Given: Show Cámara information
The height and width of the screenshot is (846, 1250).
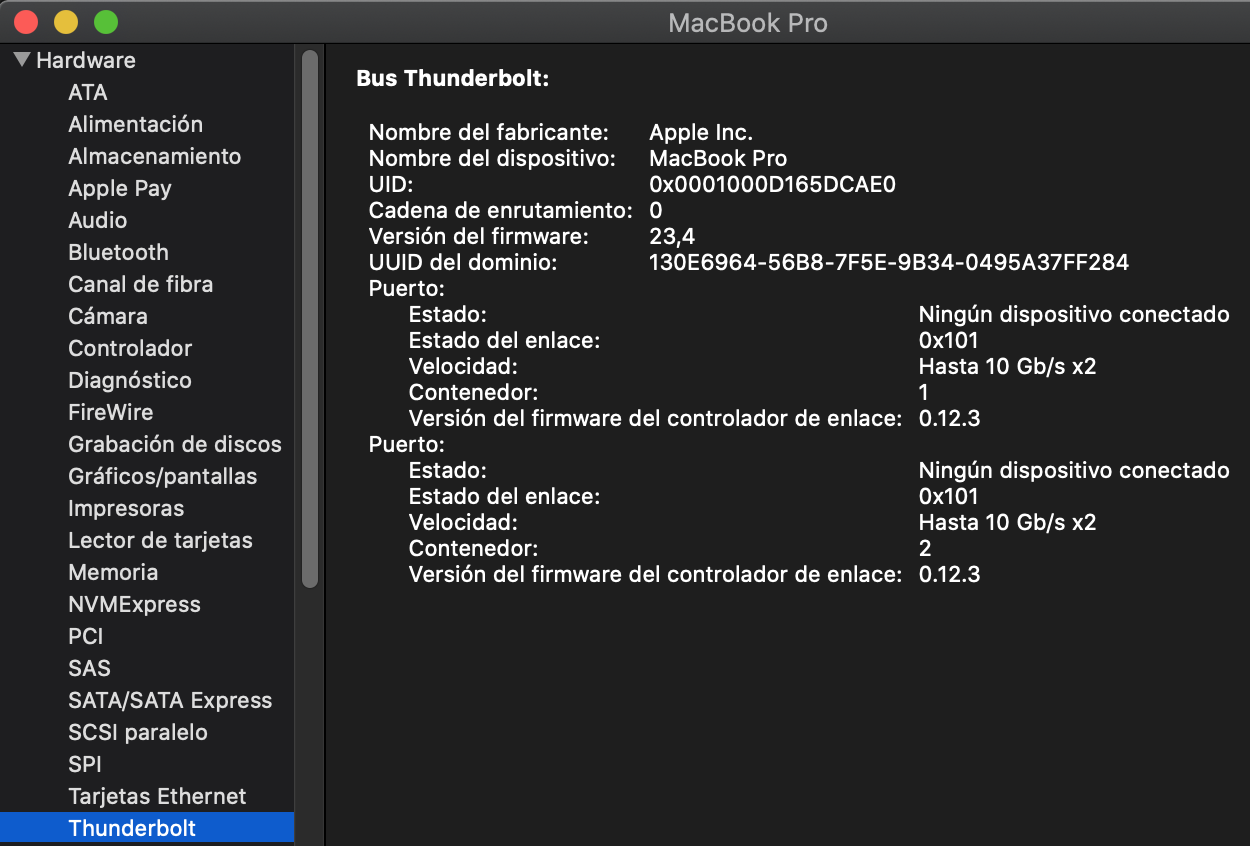Looking at the screenshot, I should click(108, 316).
